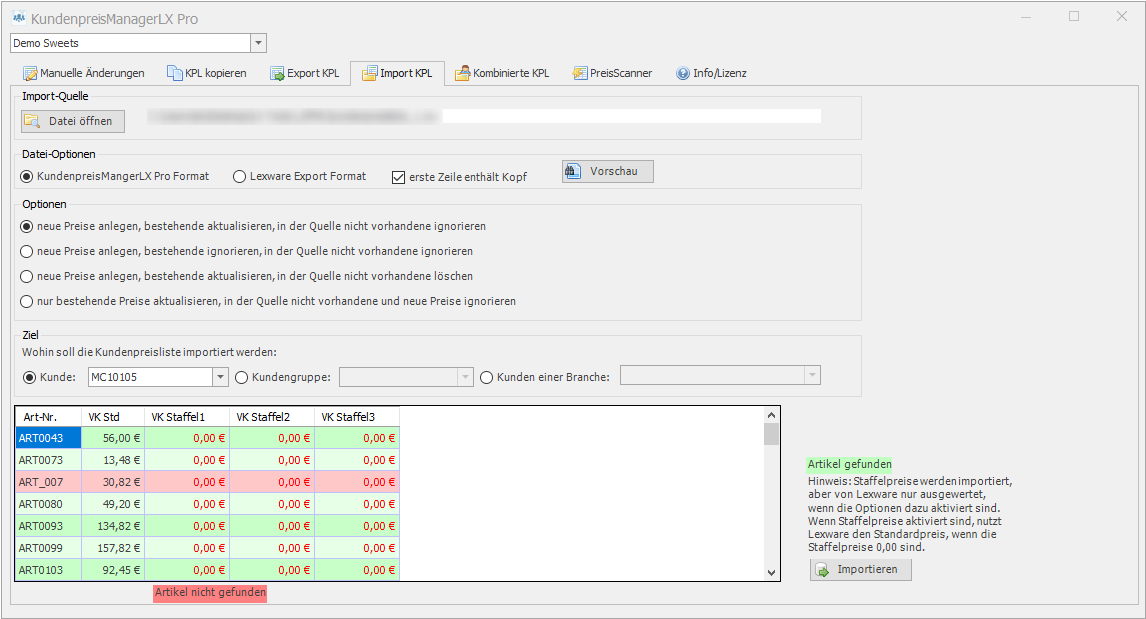Choose 'nur bestehende Preise aktualisieren' option
The height and width of the screenshot is (619, 1146).
point(27,301)
